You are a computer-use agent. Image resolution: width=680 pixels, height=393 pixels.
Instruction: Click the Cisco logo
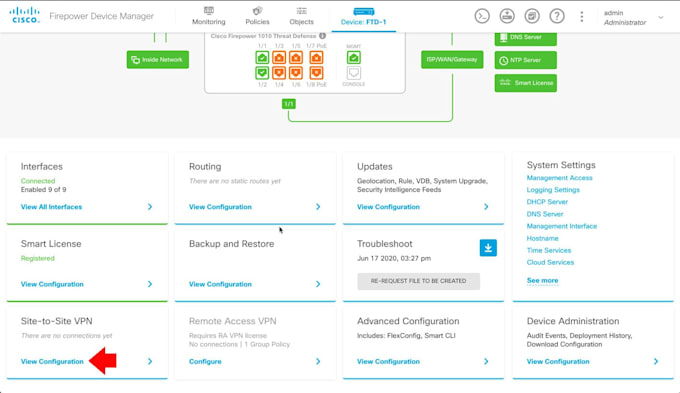click(x=24, y=15)
